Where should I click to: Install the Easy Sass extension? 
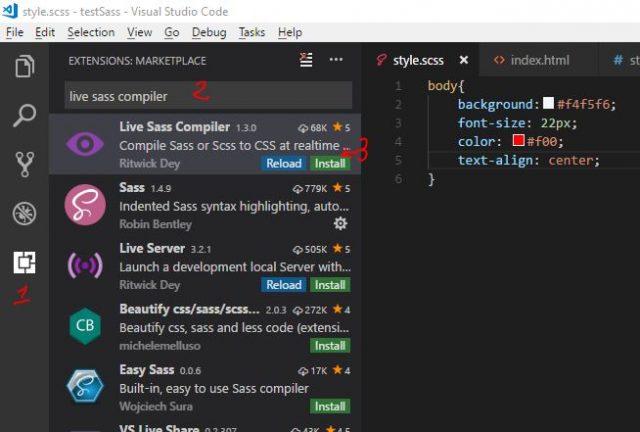click(330, 406)
